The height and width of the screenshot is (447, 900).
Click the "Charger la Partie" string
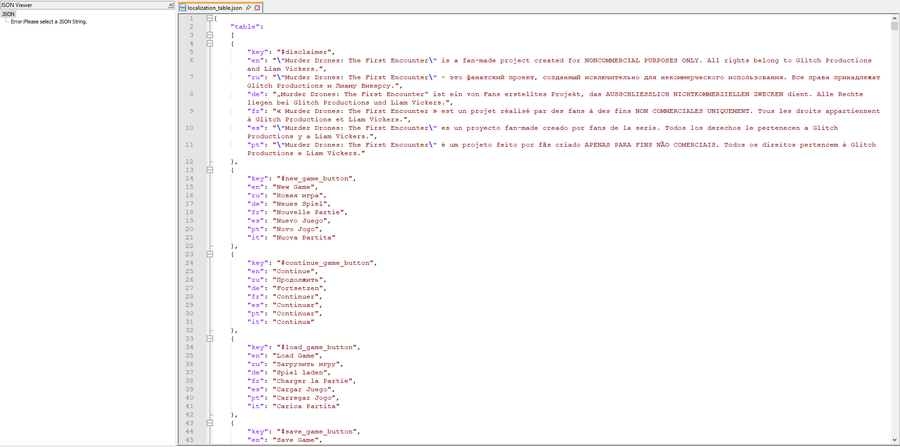(314, 381)
